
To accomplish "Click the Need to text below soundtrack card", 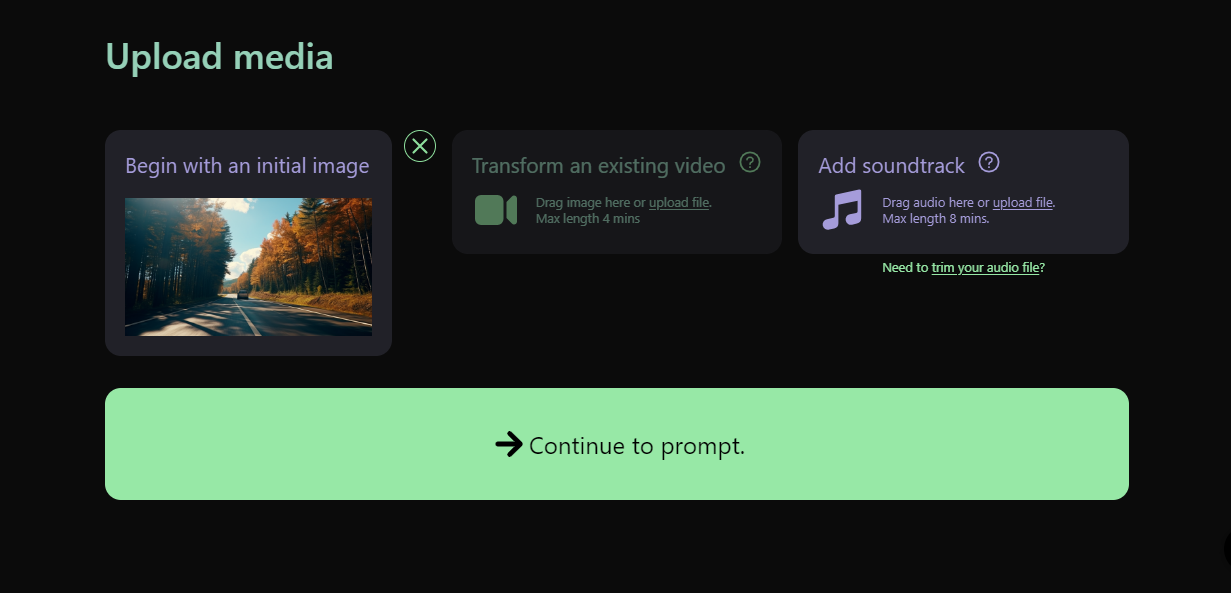I will point(905,268).
